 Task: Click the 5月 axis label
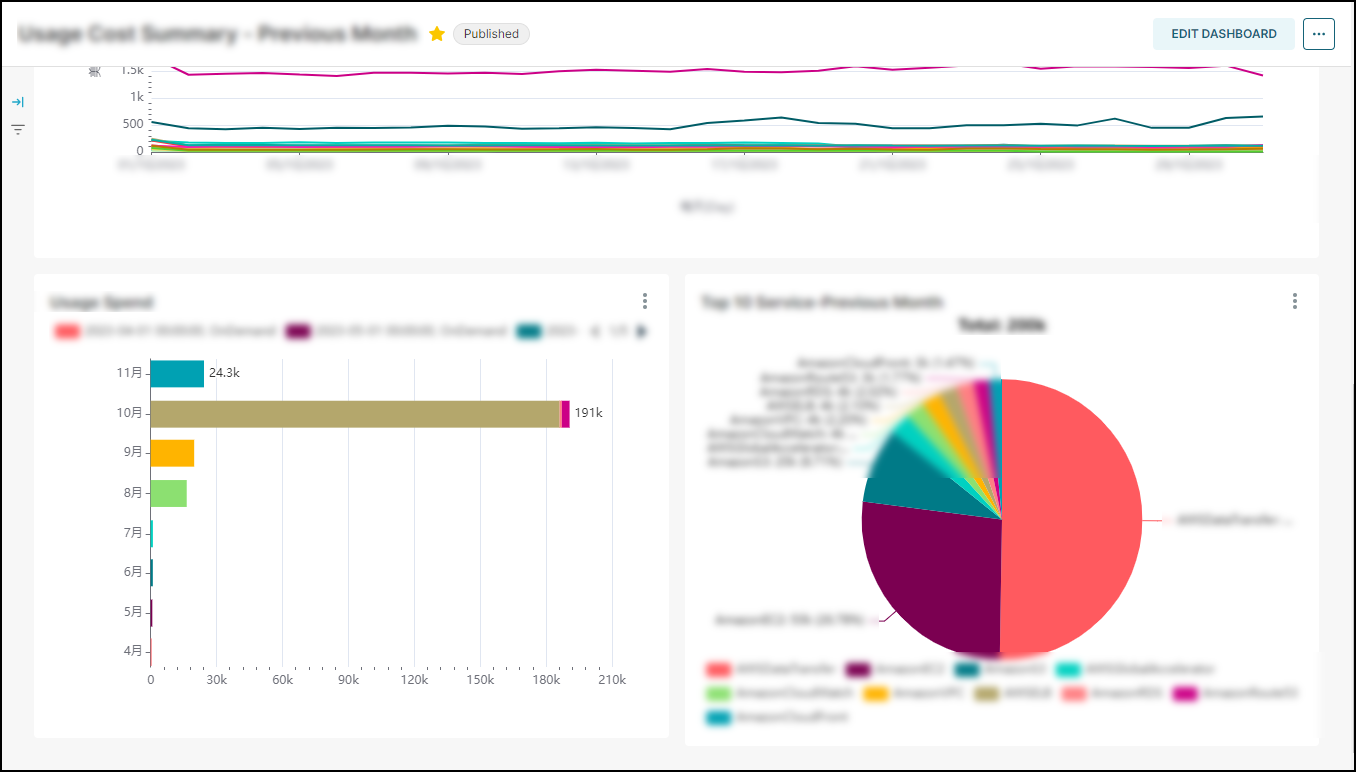click(x=133, y=612)
